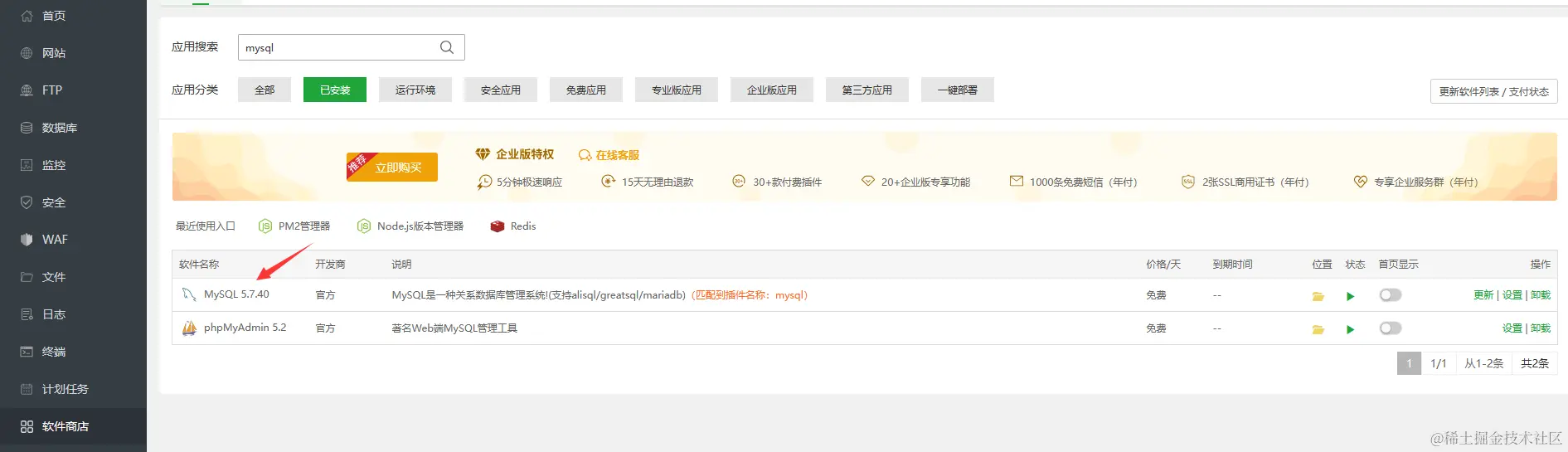The image size is (1568, 452).
Task: Open the Redis recent shortcut
Action: click(513, 226)
